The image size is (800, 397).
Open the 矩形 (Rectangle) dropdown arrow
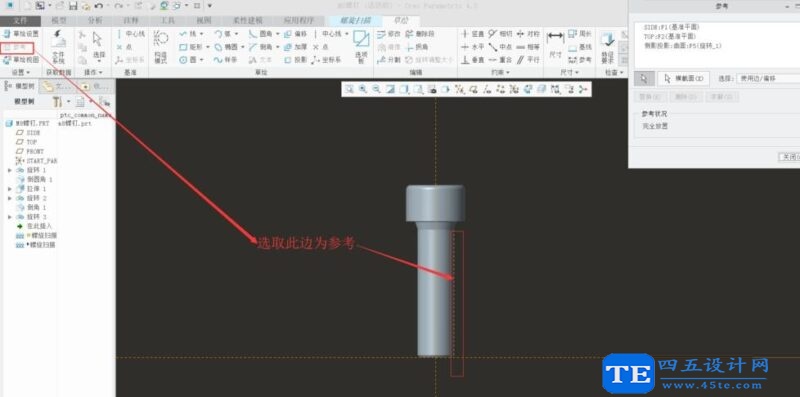click(x=208, y=47)
